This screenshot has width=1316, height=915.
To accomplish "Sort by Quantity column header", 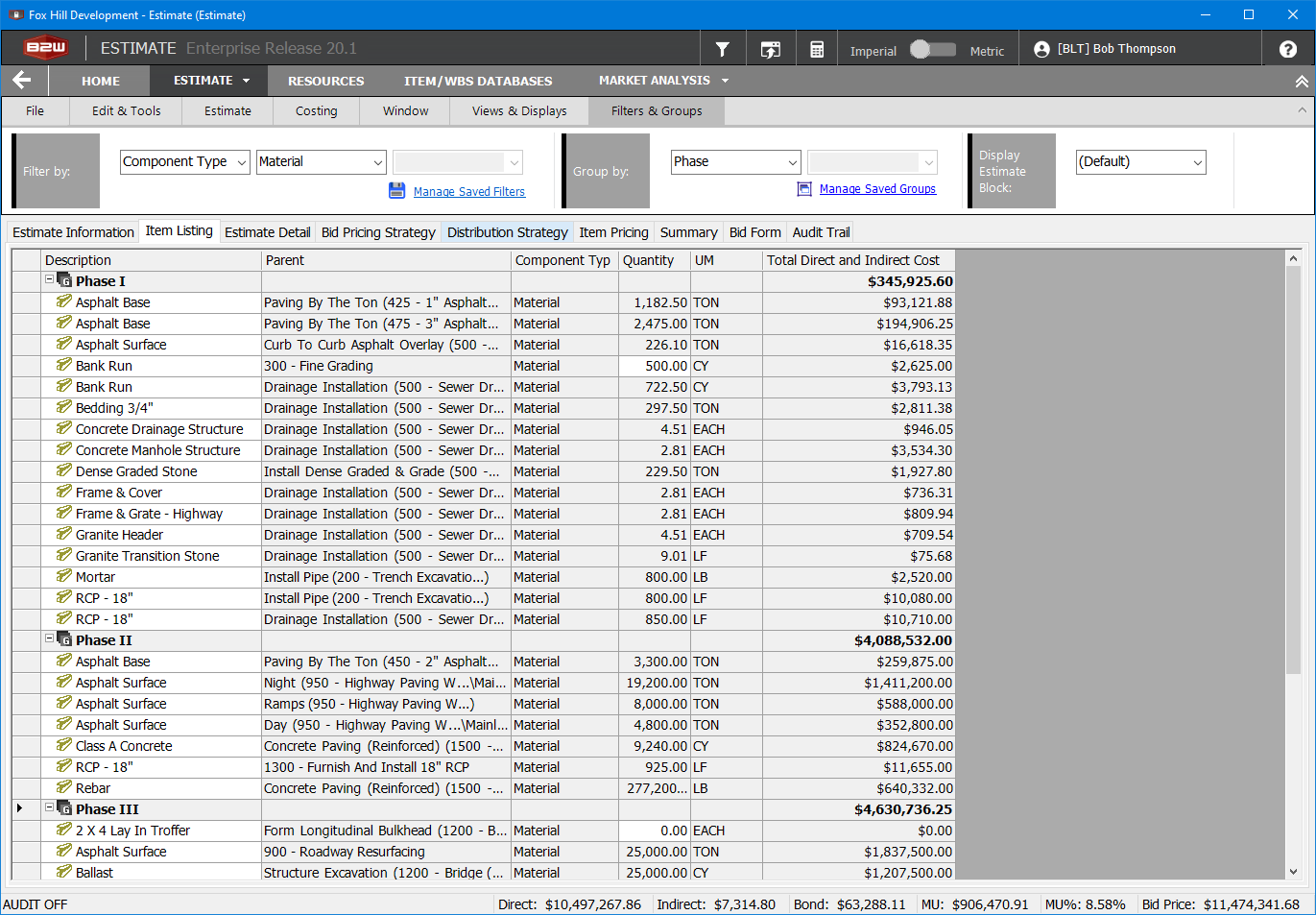I will [x=655, y=260].
